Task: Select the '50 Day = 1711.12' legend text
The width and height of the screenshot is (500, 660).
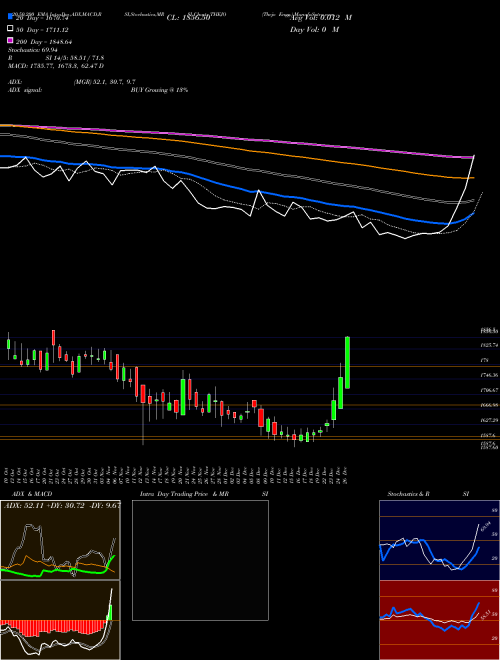Action: [42, 30]
